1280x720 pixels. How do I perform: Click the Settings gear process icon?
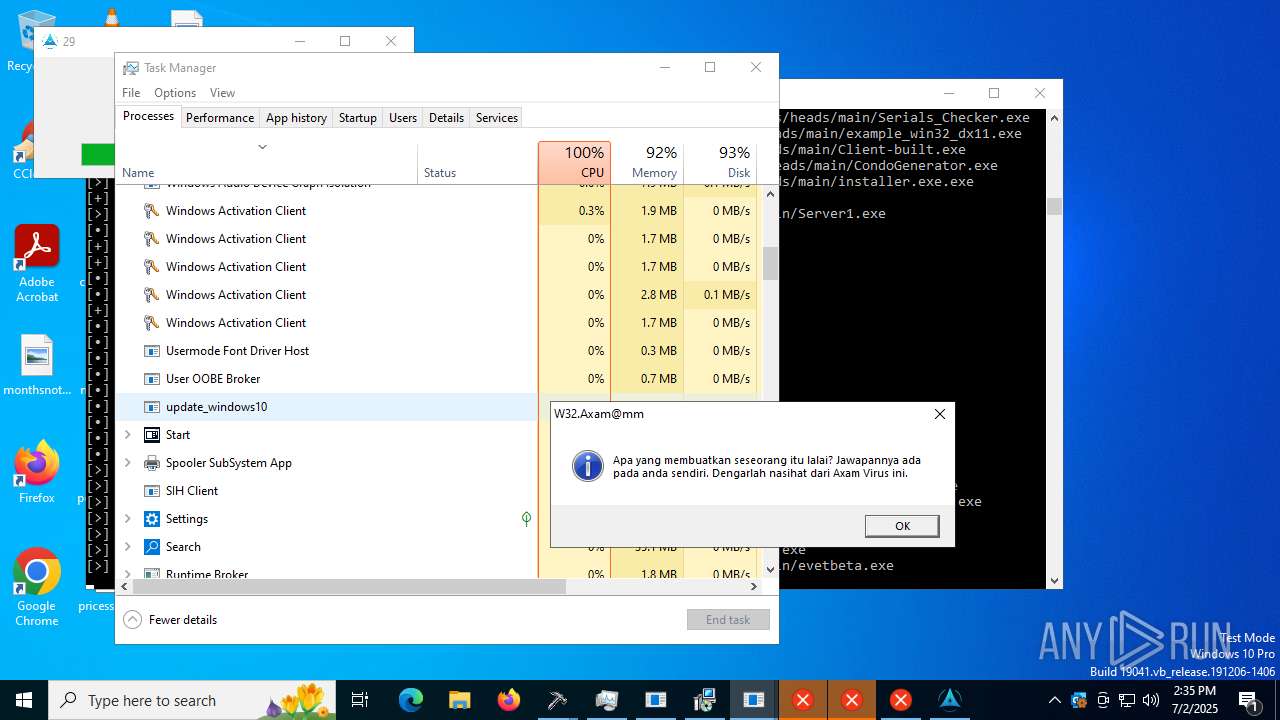(152, 519)
